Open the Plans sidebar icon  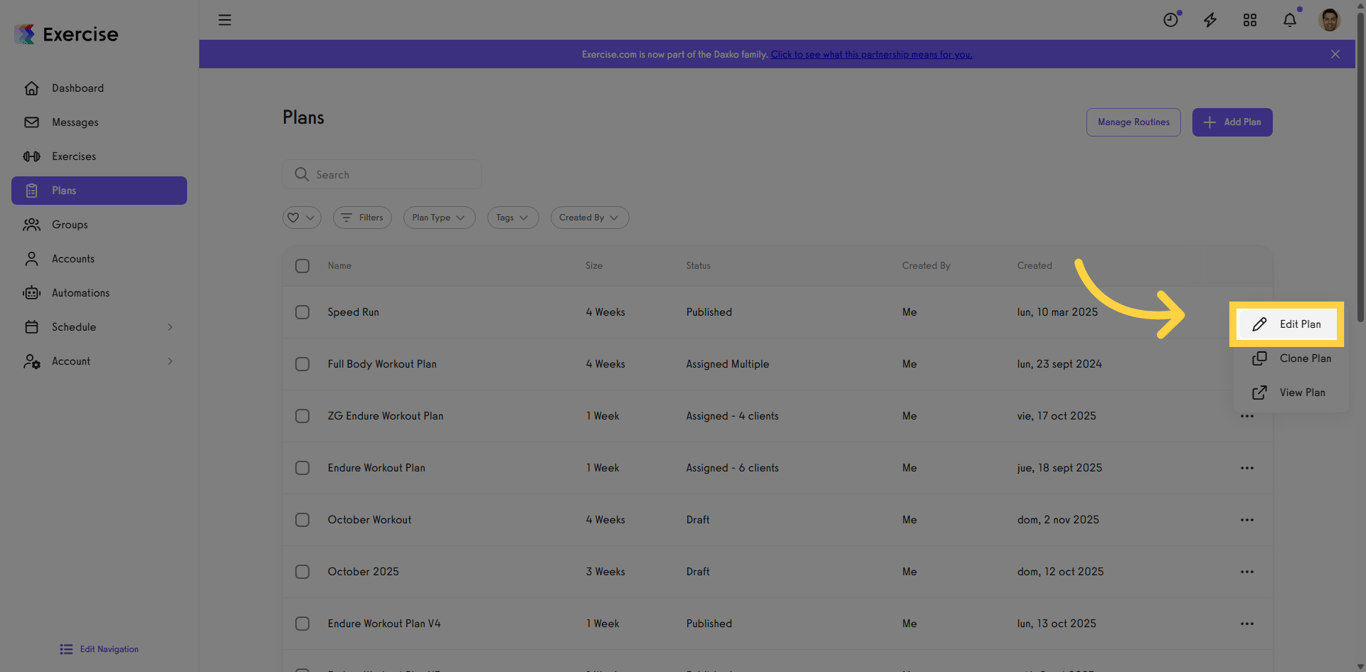click(32, 190)
